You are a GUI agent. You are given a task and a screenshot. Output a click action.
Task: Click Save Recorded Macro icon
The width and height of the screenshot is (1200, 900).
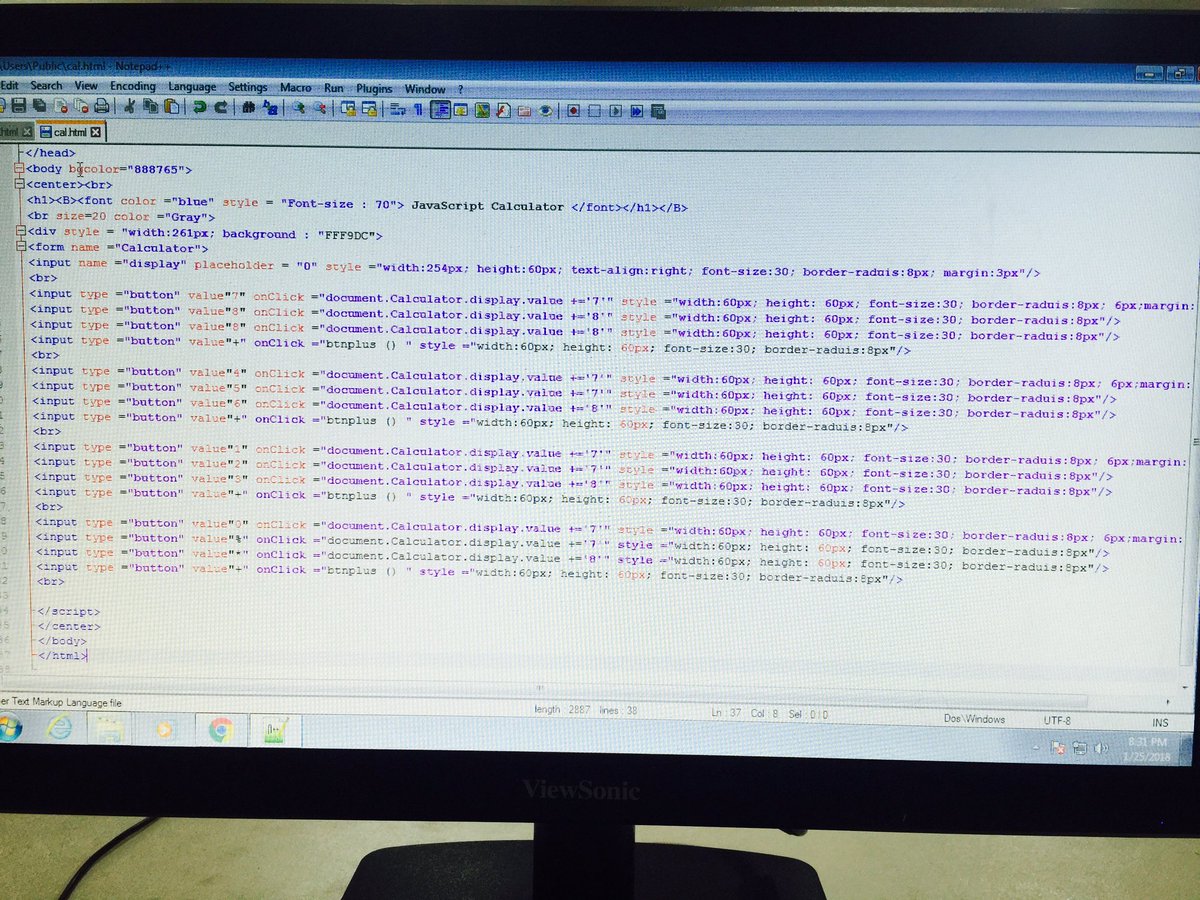click(x=659, y=110)
